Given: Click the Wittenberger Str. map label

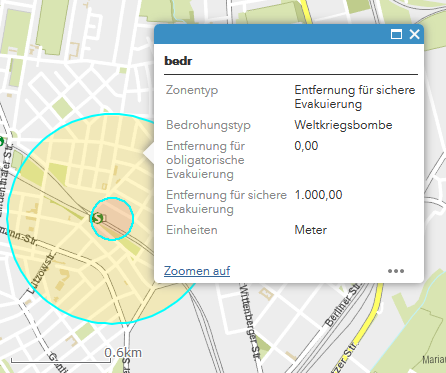Looking at the screenshot, I should (x=250, y=322).
